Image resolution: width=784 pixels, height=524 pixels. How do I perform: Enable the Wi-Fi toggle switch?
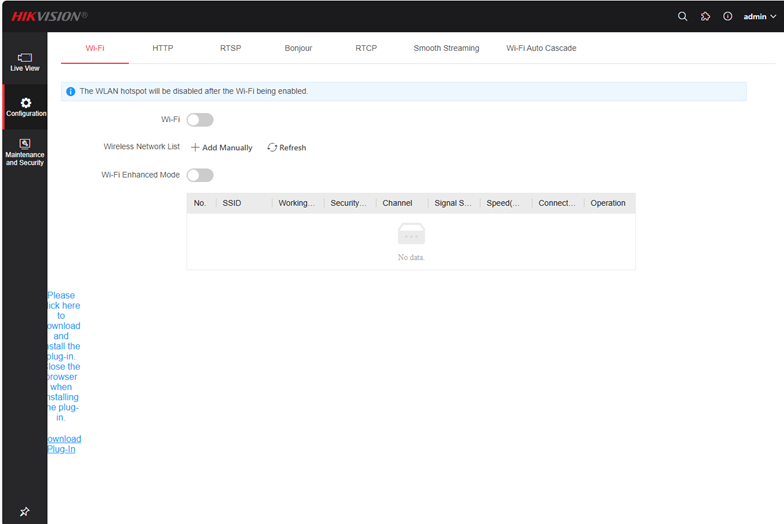click(x=200, y=120)
